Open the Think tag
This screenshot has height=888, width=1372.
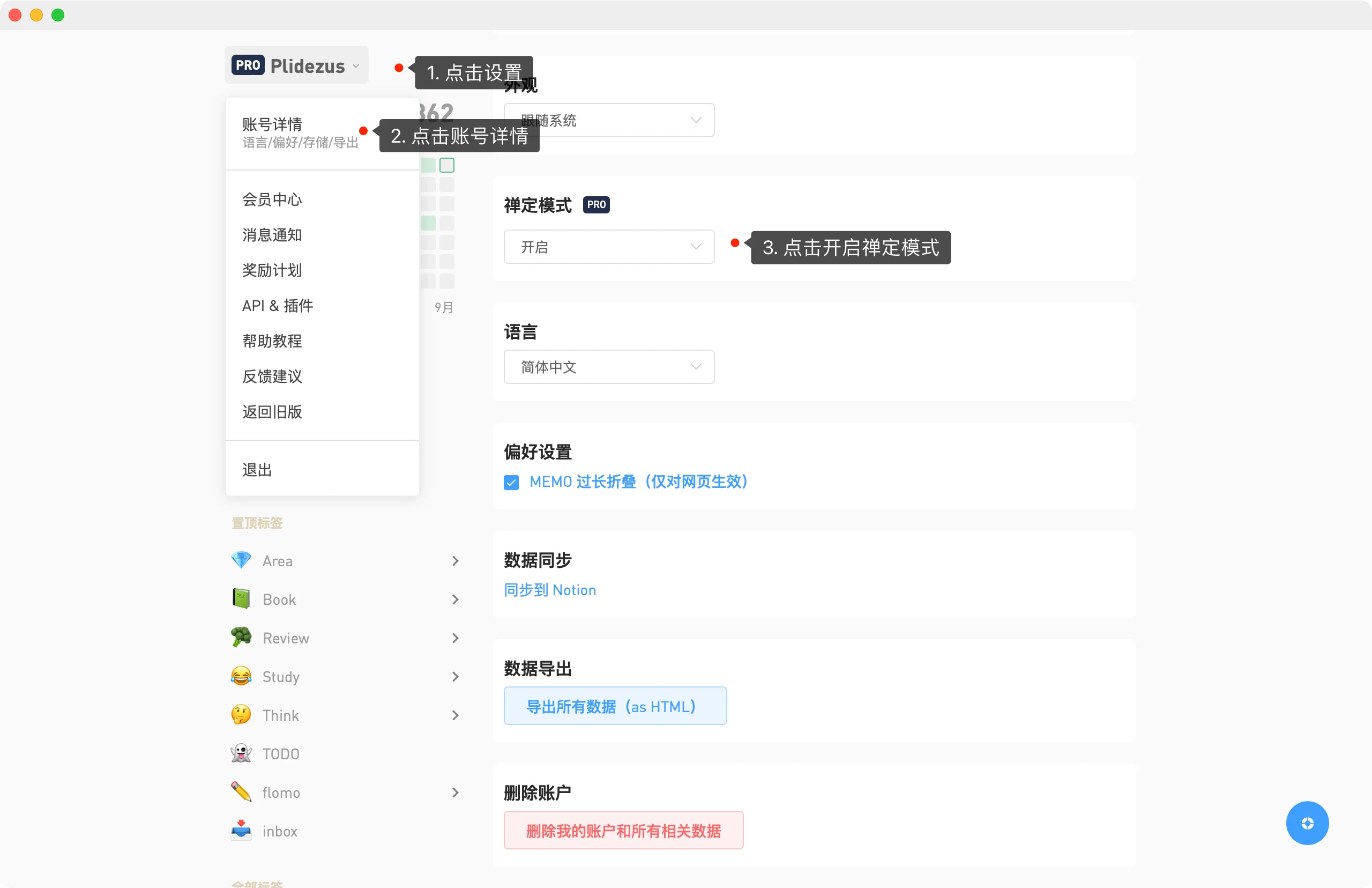tap(281, 715)
